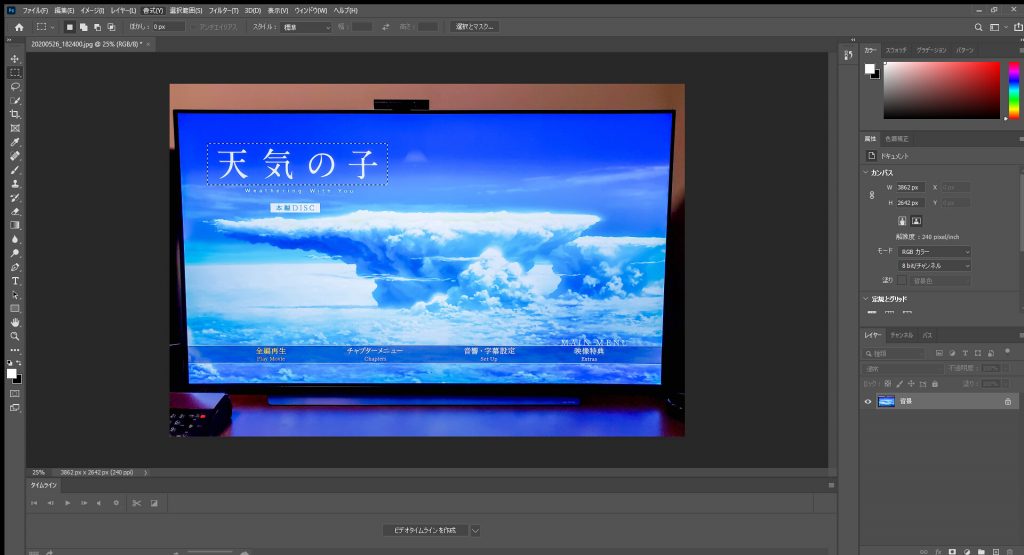Select the Zoom tool in toolbar
The height and width of the screenshot is (555, 1024).
tap(15, 336)
